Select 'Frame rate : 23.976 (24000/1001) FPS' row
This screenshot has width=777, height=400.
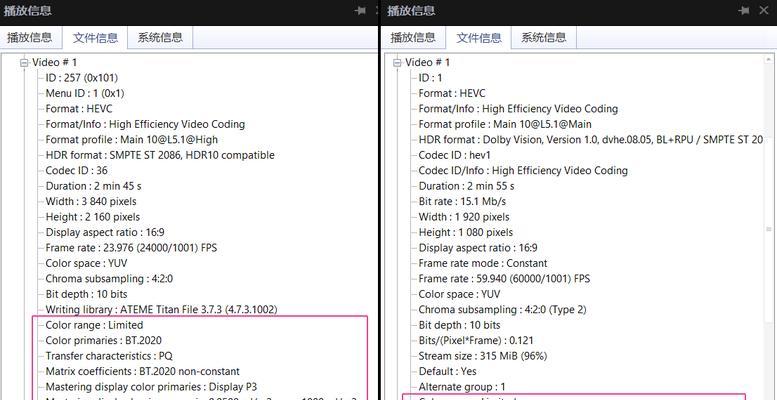131,248
